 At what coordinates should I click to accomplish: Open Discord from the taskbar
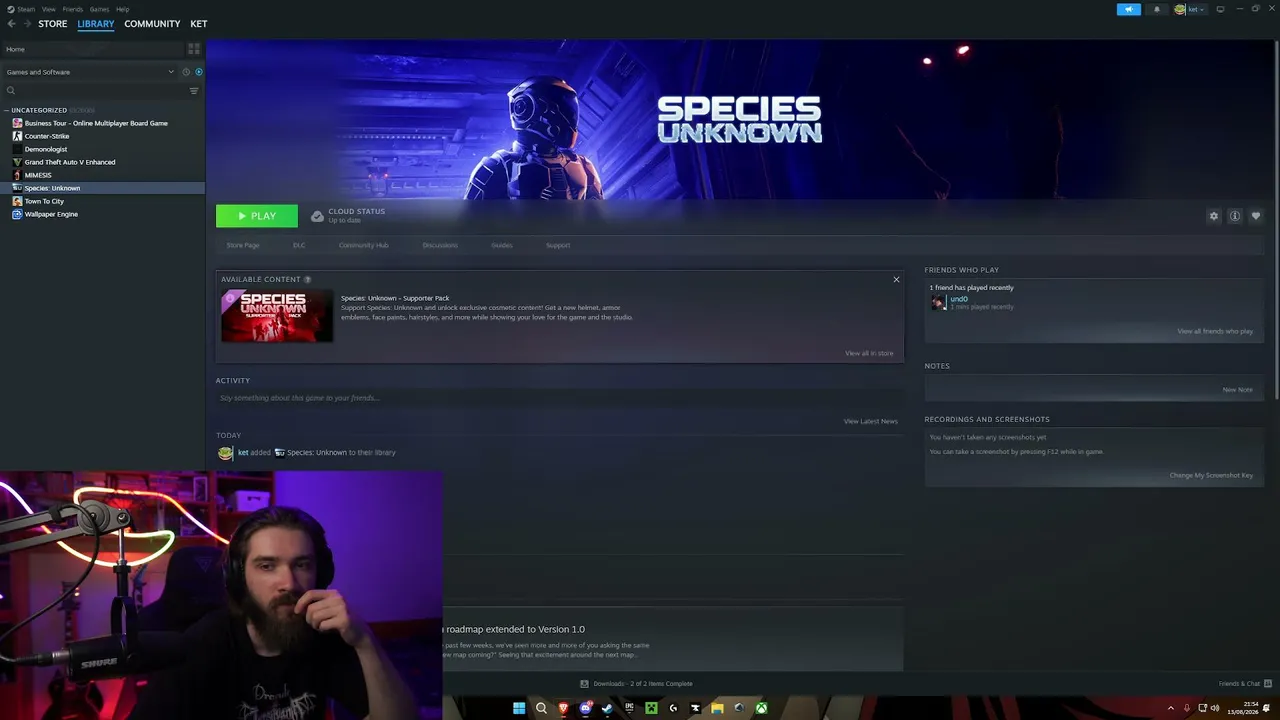(x=585, y=708)
